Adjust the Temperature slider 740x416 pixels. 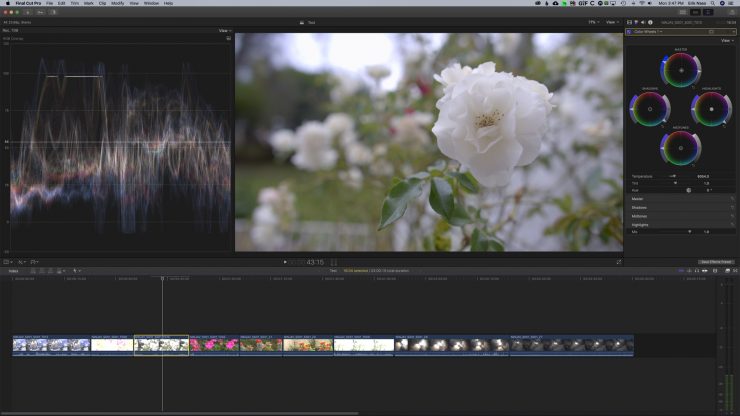tap(672, 176)
